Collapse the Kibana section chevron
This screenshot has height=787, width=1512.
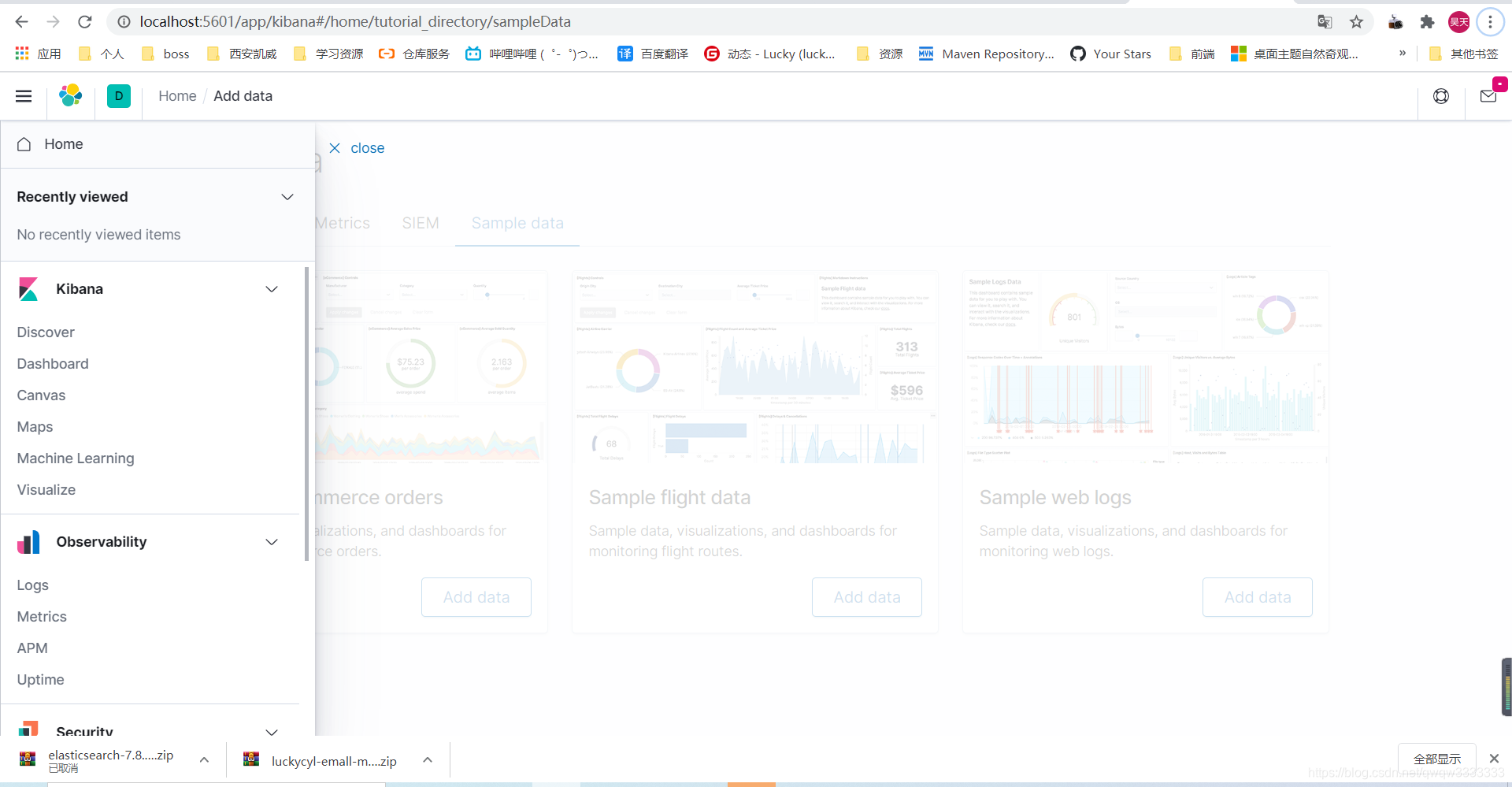click(272, 289)
